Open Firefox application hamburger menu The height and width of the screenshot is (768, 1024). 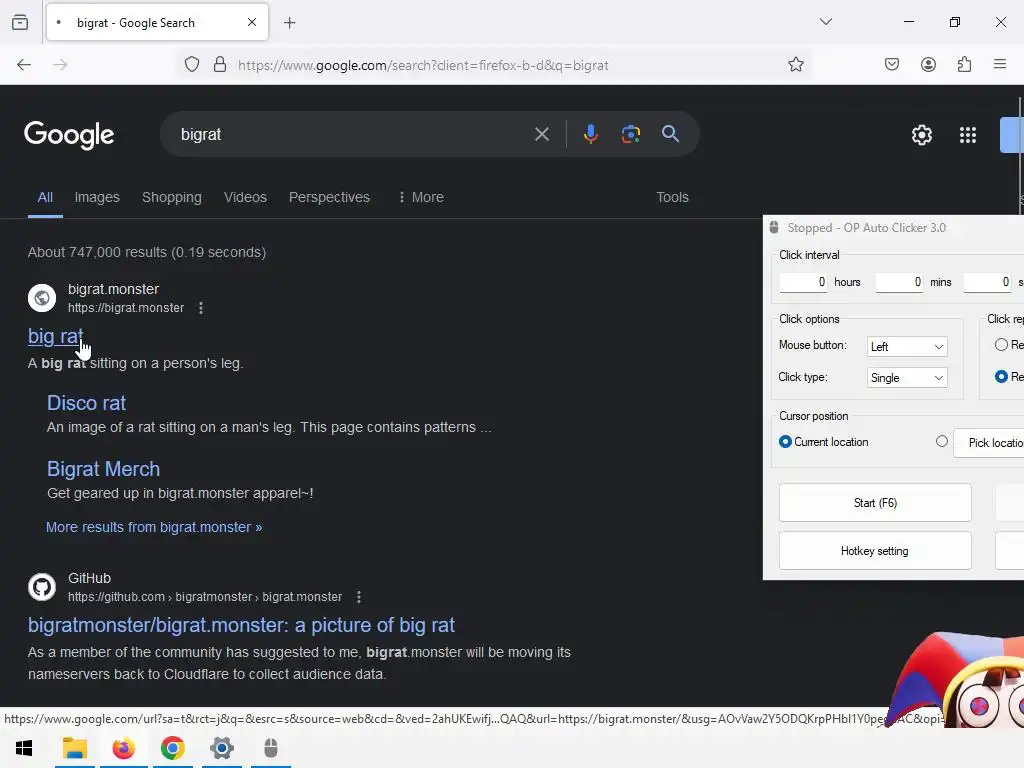click(x=1000, y=64)
